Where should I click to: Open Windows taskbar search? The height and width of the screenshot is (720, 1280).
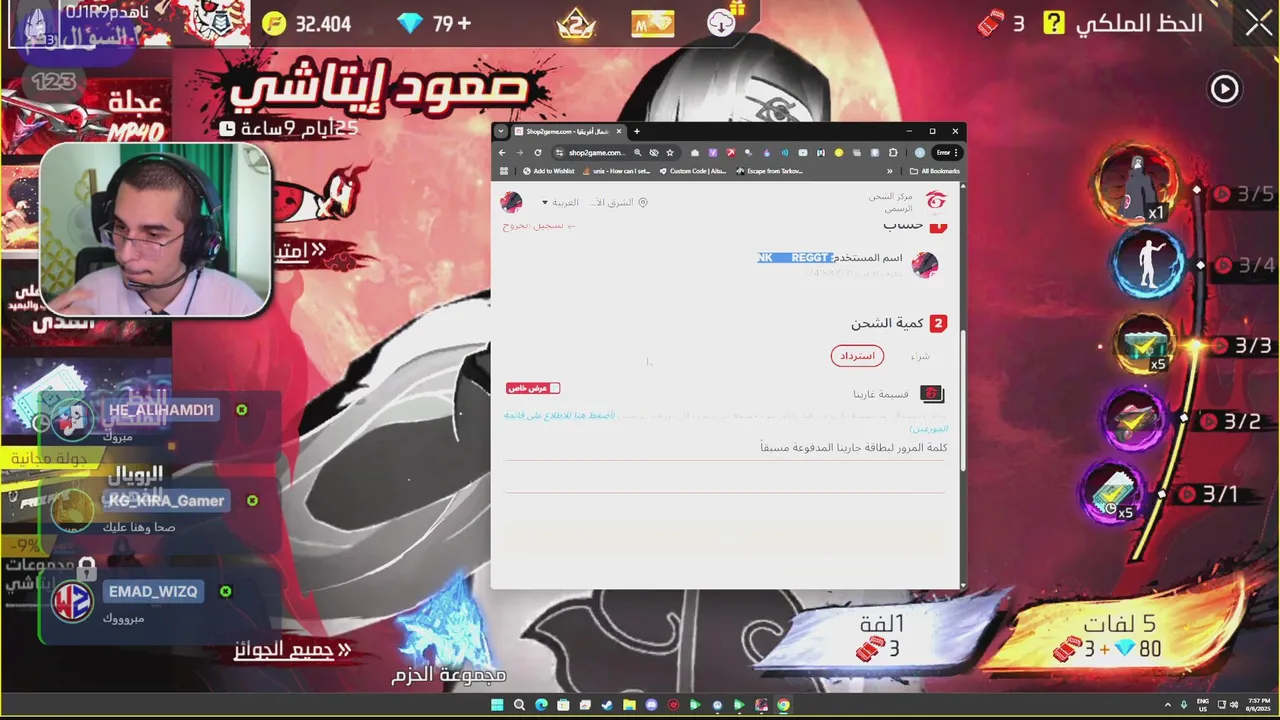(519, 705)
